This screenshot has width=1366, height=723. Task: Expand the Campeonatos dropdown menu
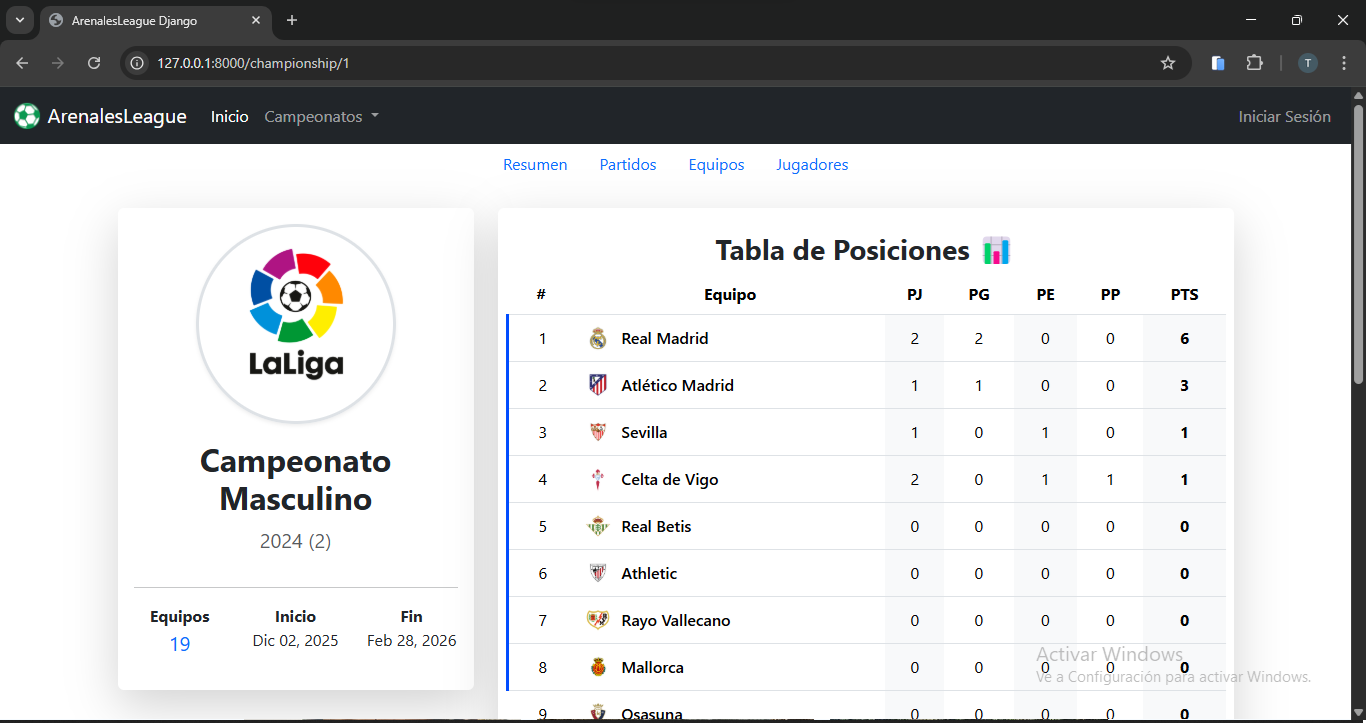(x=322, y=117)
